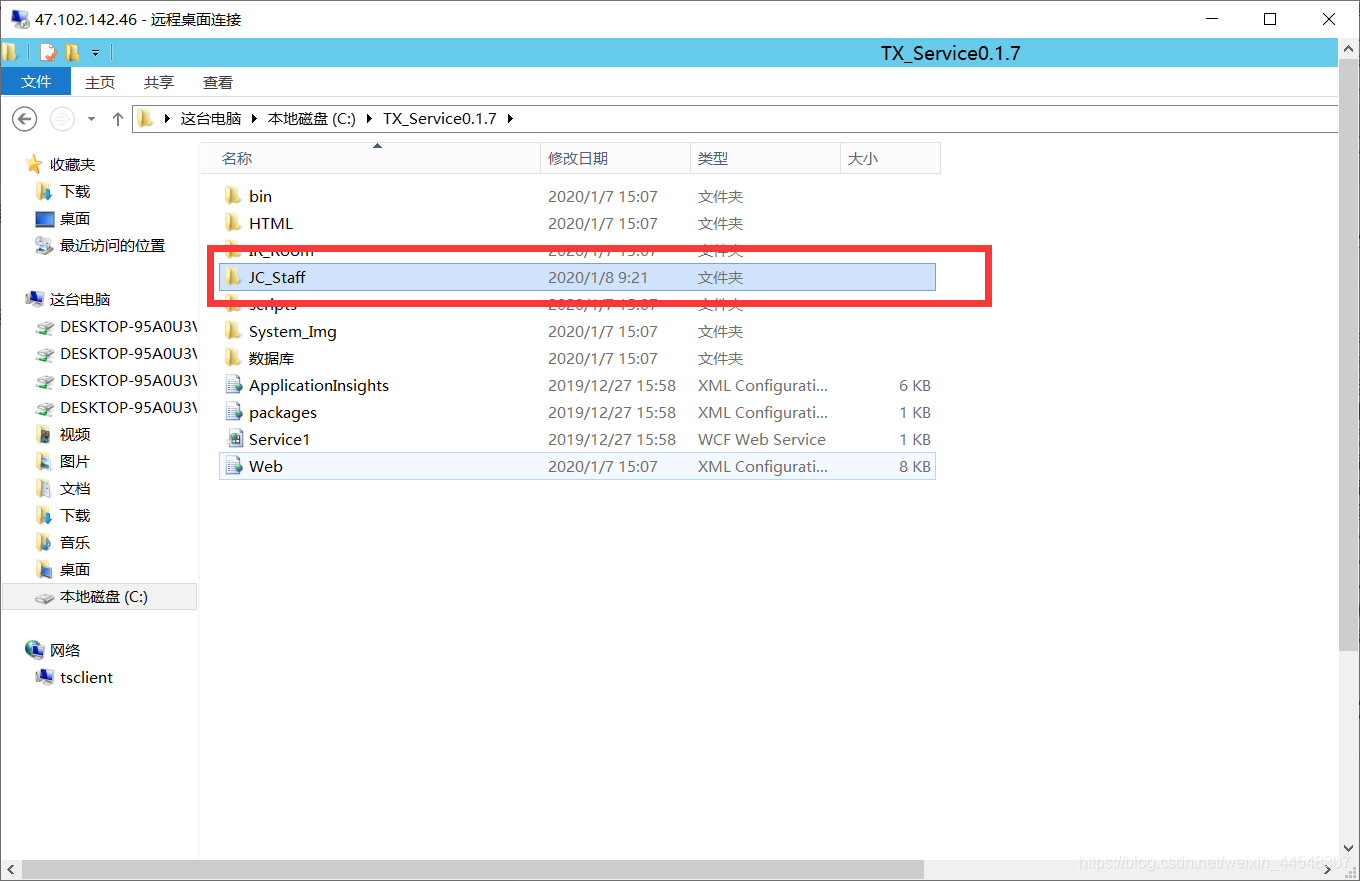Click the 网络 globe icon
Image resolution: width=1360 pixels, height=881 pixels.
34,650
